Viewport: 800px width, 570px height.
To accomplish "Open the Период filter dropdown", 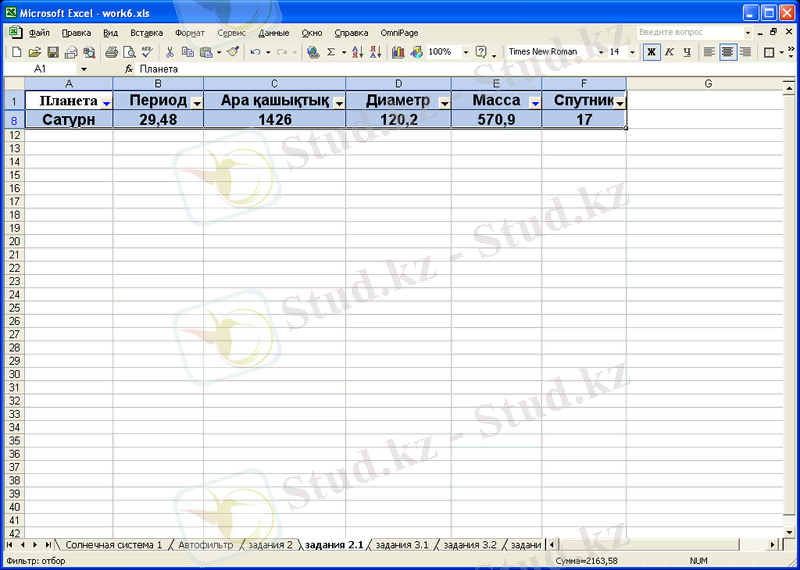I will (x=197, y=104).
